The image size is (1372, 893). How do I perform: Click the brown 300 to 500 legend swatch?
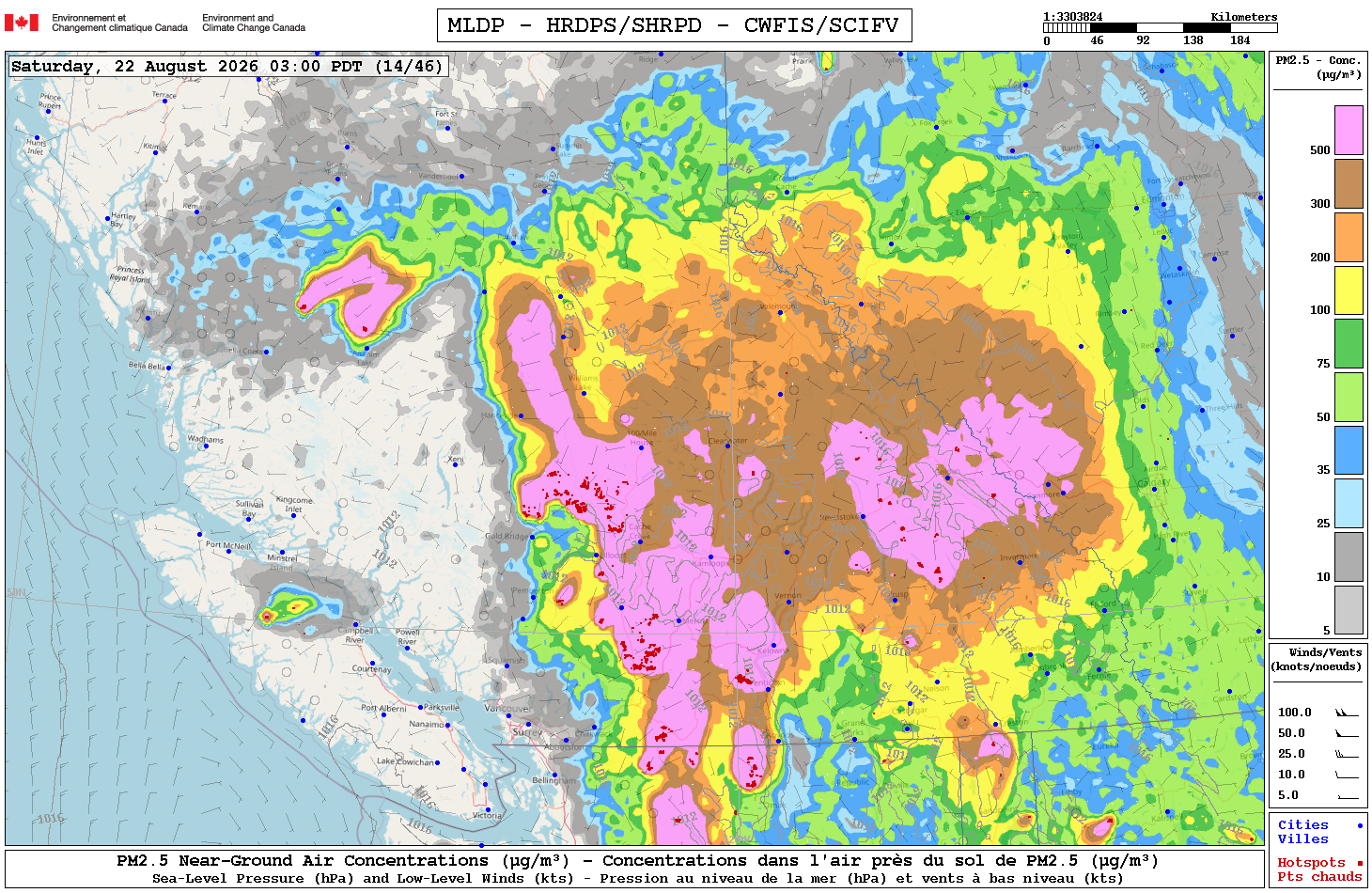coord(1349,183)
